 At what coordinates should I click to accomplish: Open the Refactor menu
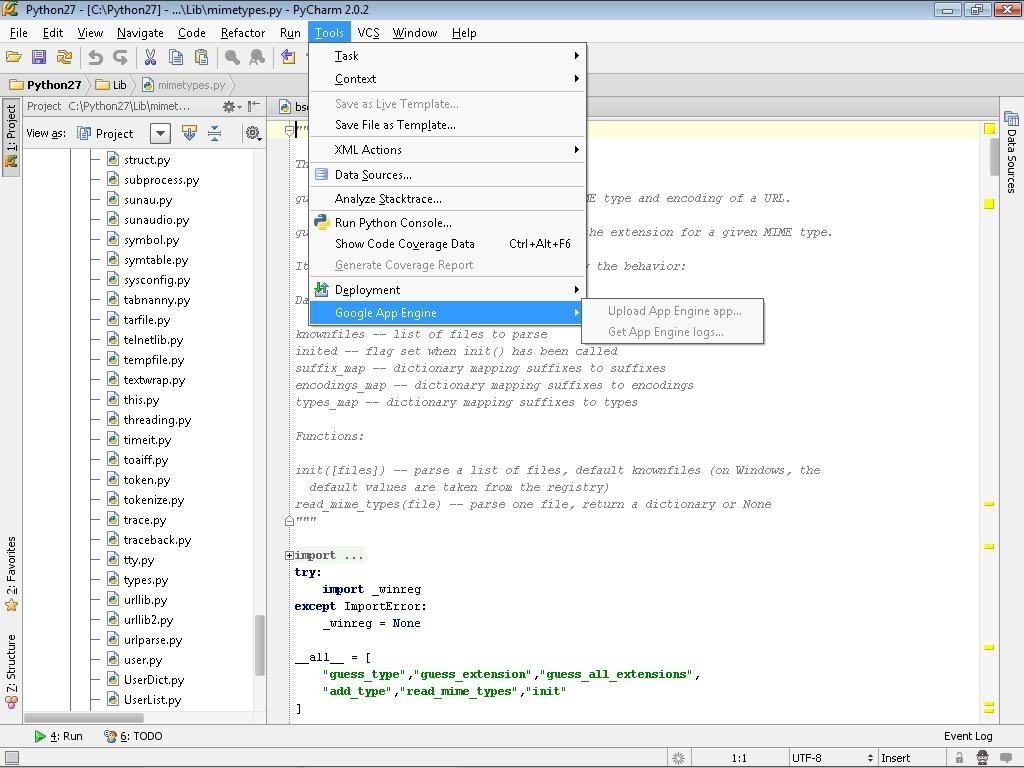(243, 33)
